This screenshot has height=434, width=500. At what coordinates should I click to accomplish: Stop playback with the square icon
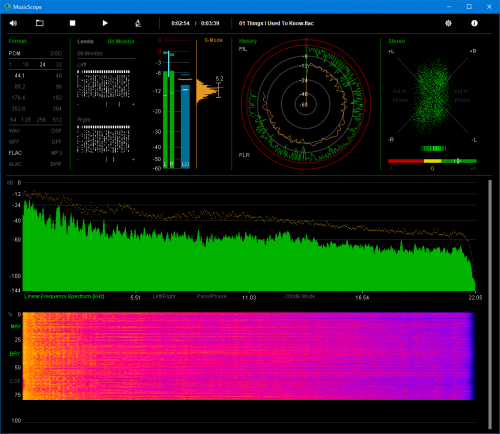(x=72, y=23)
